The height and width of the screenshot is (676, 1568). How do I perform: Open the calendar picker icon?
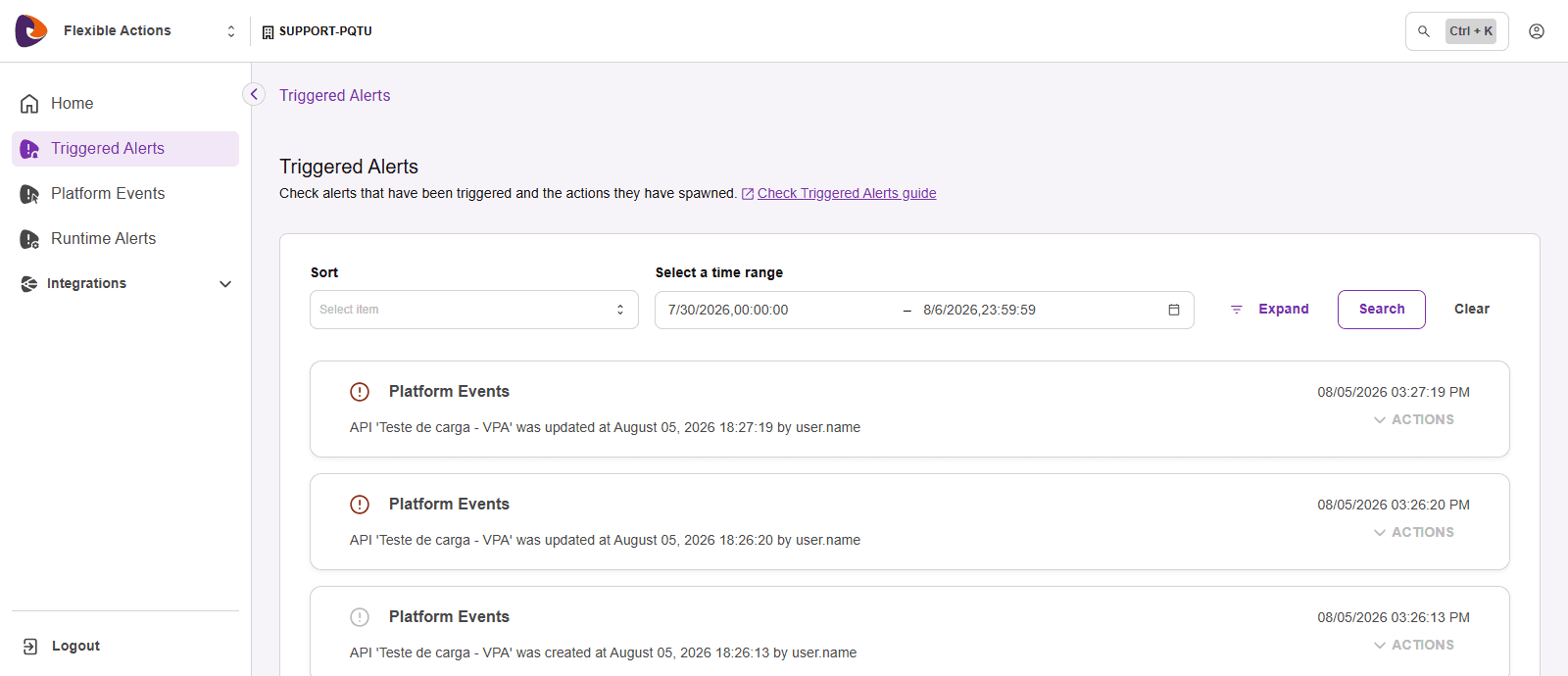1174,310
